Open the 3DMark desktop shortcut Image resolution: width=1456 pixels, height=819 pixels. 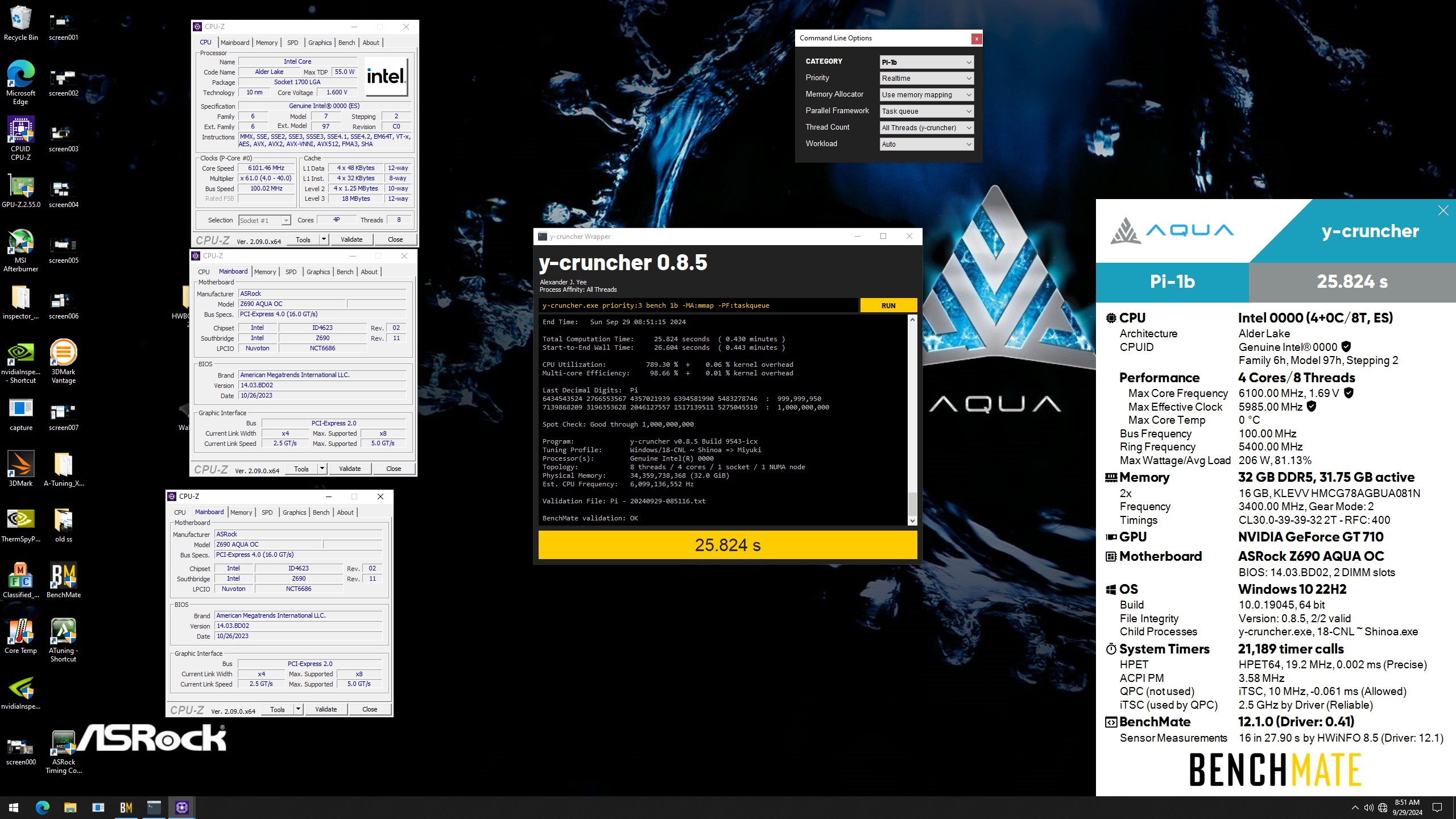click(x=20, y=469)
